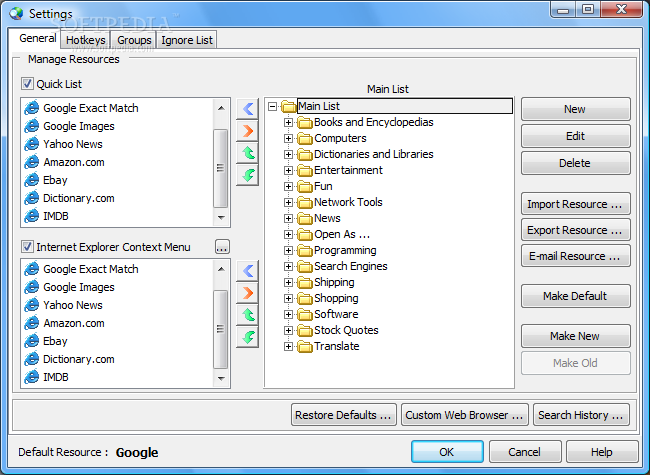The height and width of the screenshot is (475, 650).
Task: Click the green move-up arrow beside Context Menu list
Action: [x=247, y=315]
